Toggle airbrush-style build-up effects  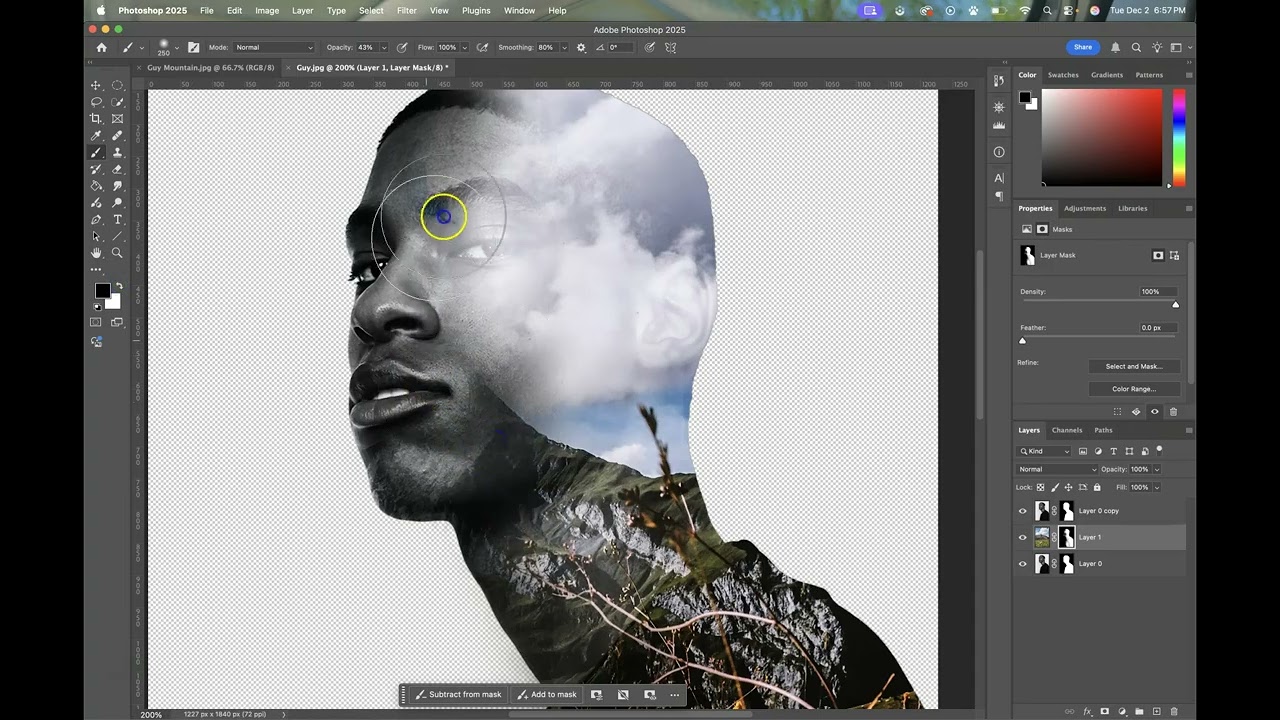483,47
